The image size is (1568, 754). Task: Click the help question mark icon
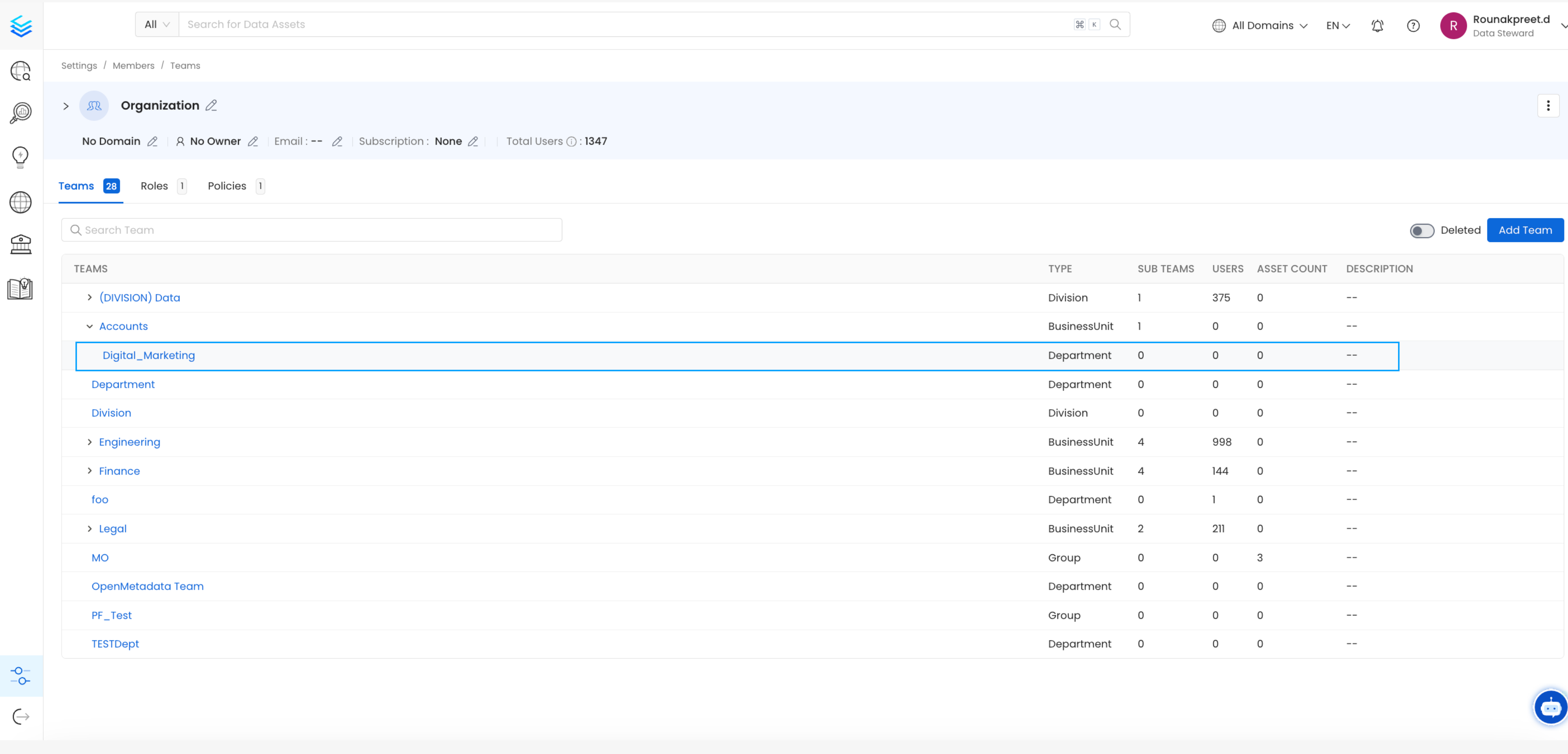pyautogui.click(x=1413, y=26)
